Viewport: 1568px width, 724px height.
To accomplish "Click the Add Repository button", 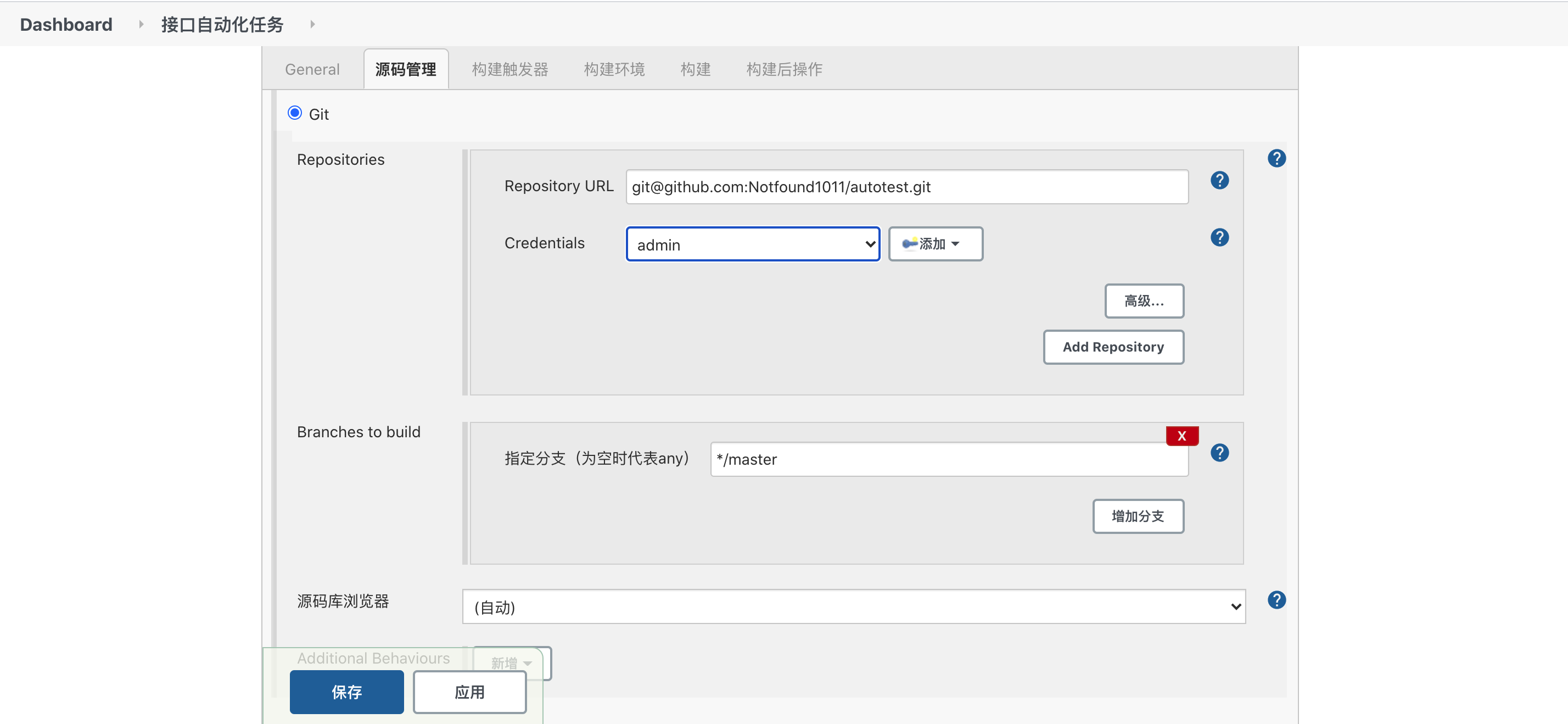I will [x=1113, y=347].
